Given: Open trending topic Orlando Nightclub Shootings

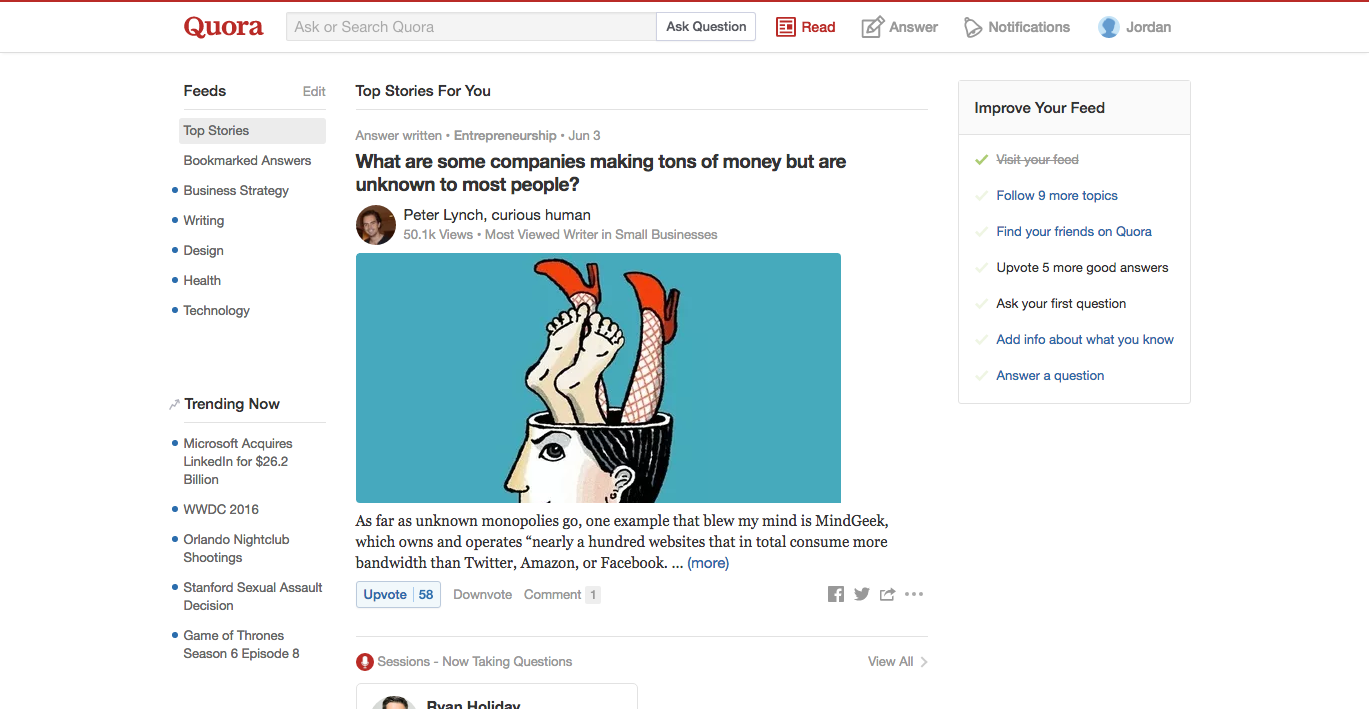Looking at the screenshot, I should tap(236, 549).
